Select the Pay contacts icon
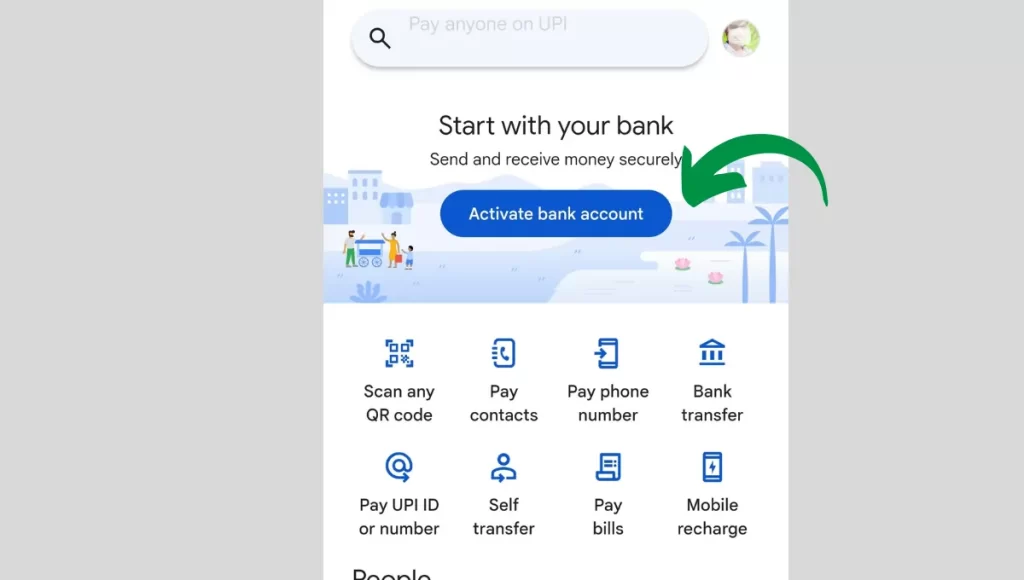The height and width of the screenshot is (580, 1024). pyautogui.click(x=504, y=353)
